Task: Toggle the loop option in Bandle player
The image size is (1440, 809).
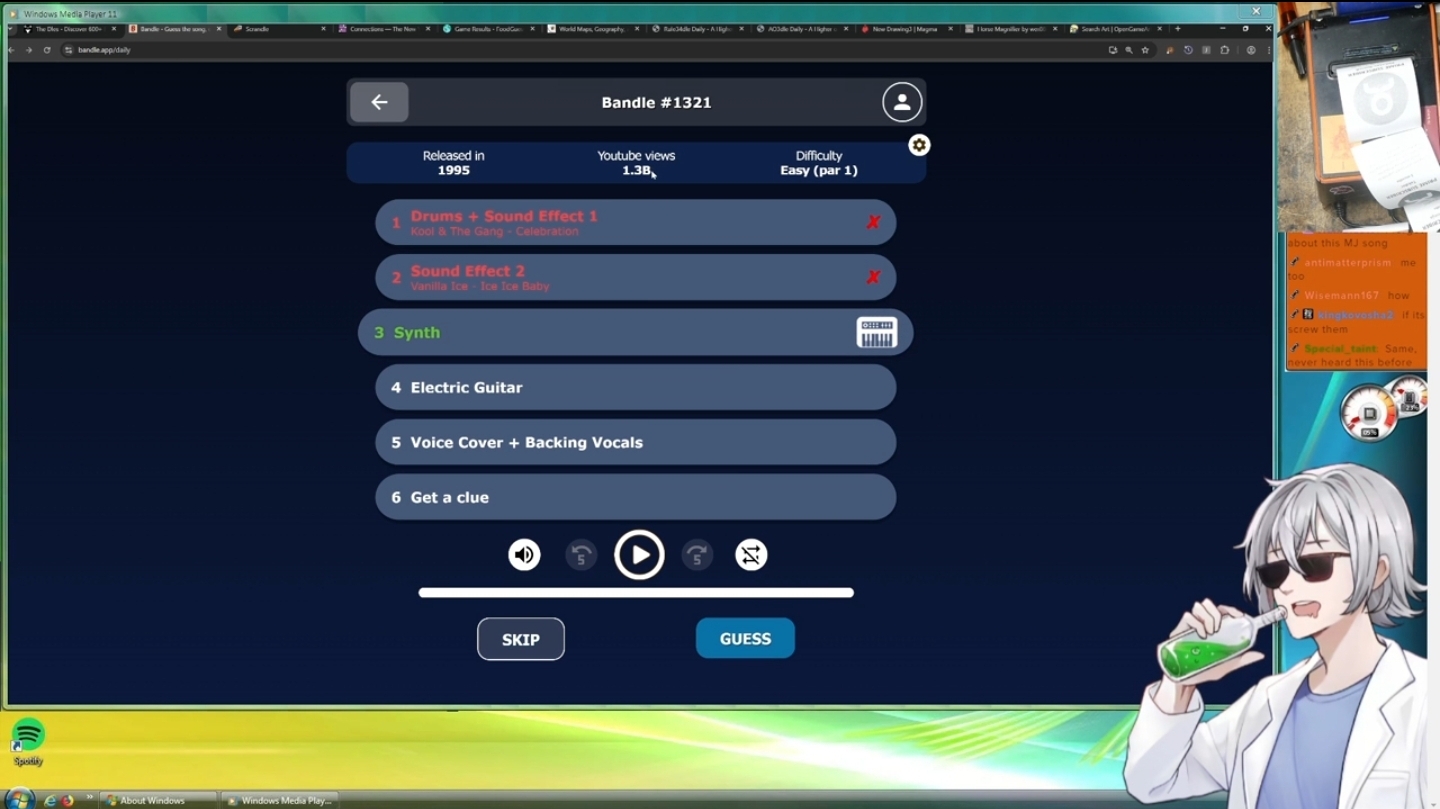Action: point(751,555)
